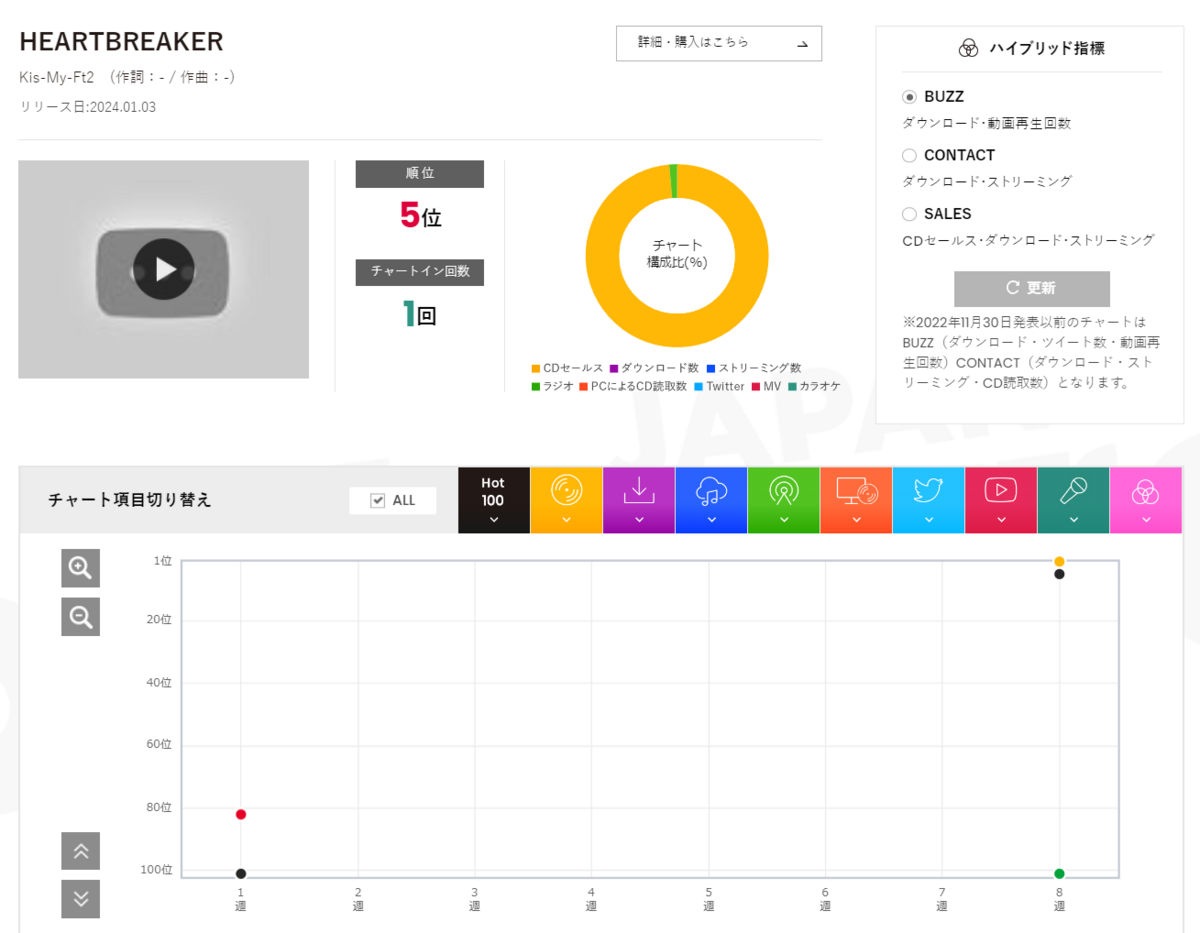Toggle the orange PC CD lookup icon tab
The height and width of the screenshot is (933, 1200).
pos(856,499)
